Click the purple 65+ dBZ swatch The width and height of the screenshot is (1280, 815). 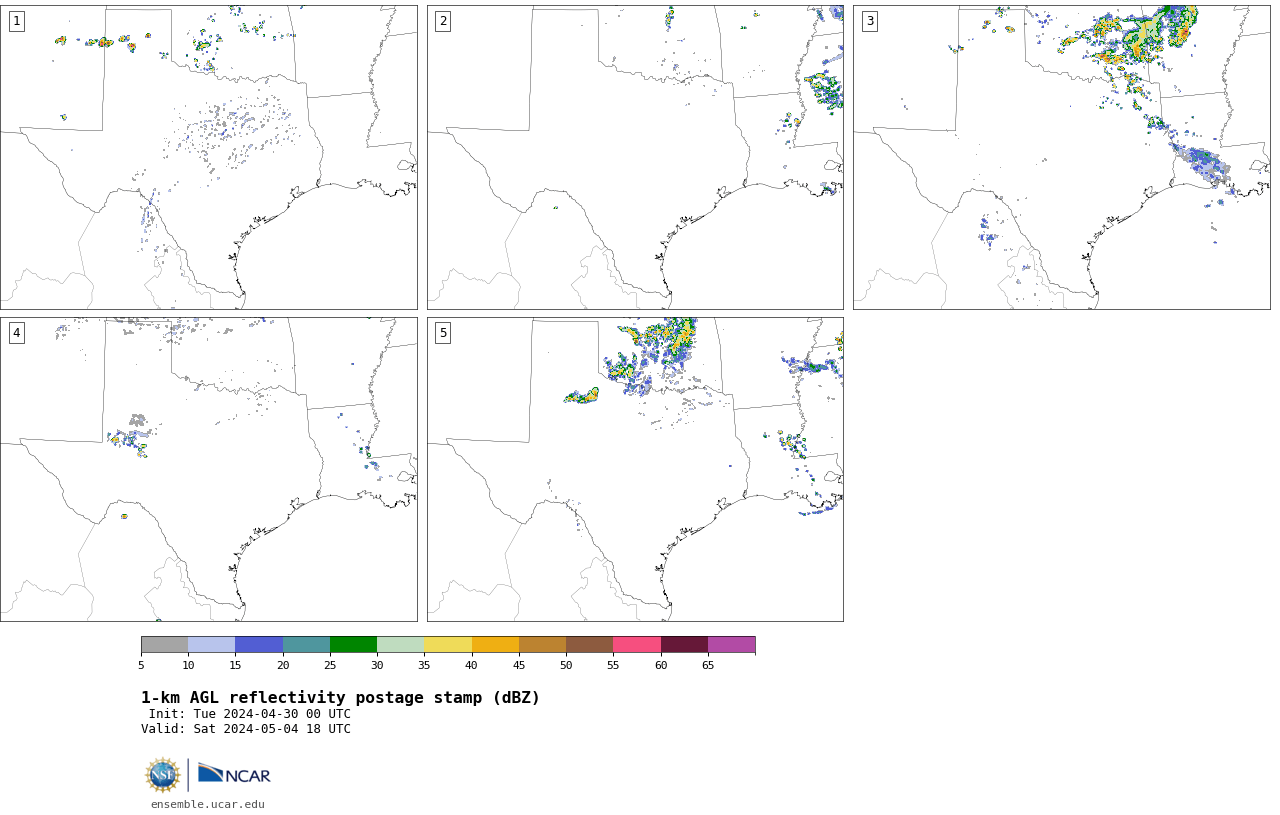point(731,644)
